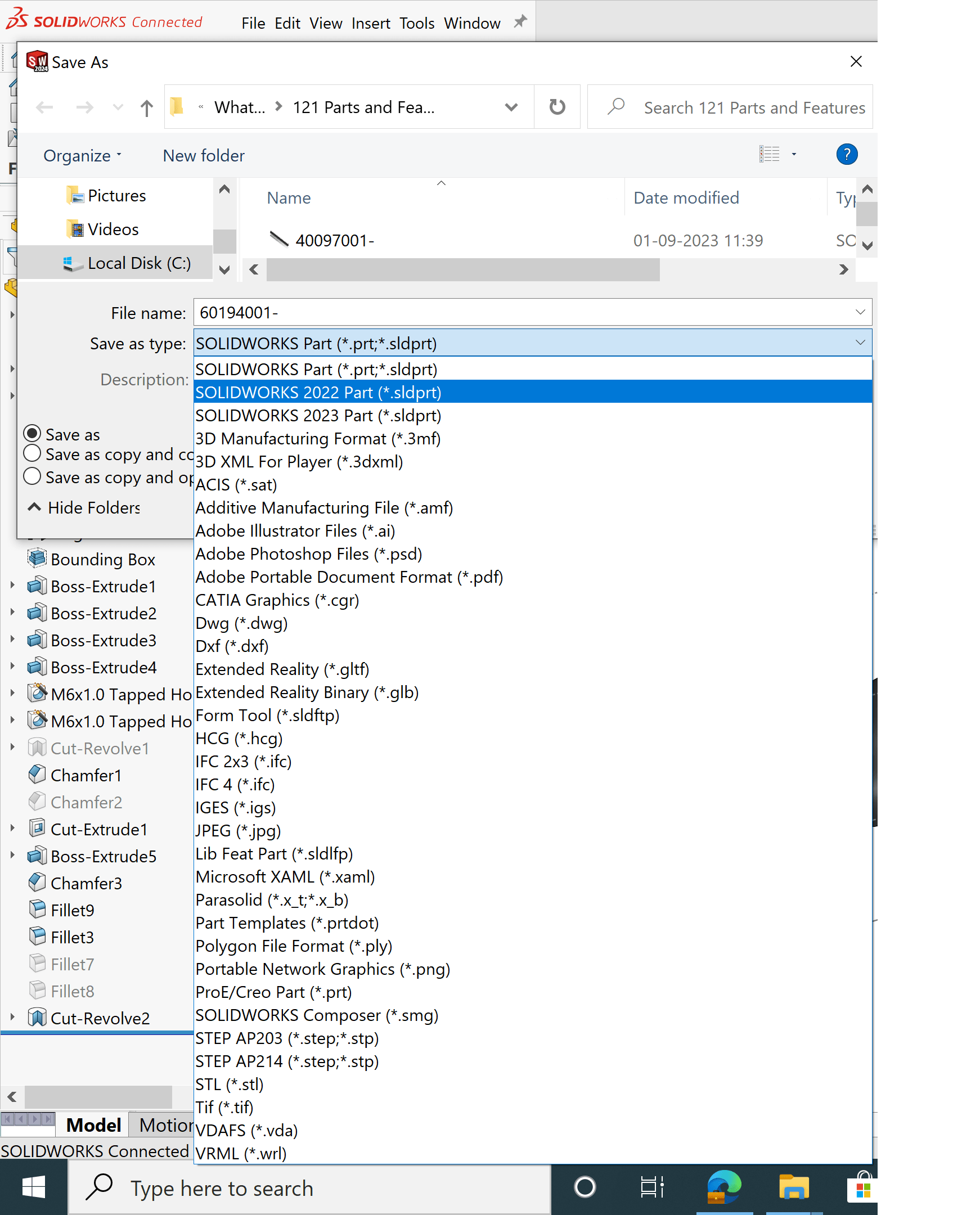Screen dimensions: 980x1215
Task: Click the Boss-Extrude1 feature icon
Action: click(37, 585)
